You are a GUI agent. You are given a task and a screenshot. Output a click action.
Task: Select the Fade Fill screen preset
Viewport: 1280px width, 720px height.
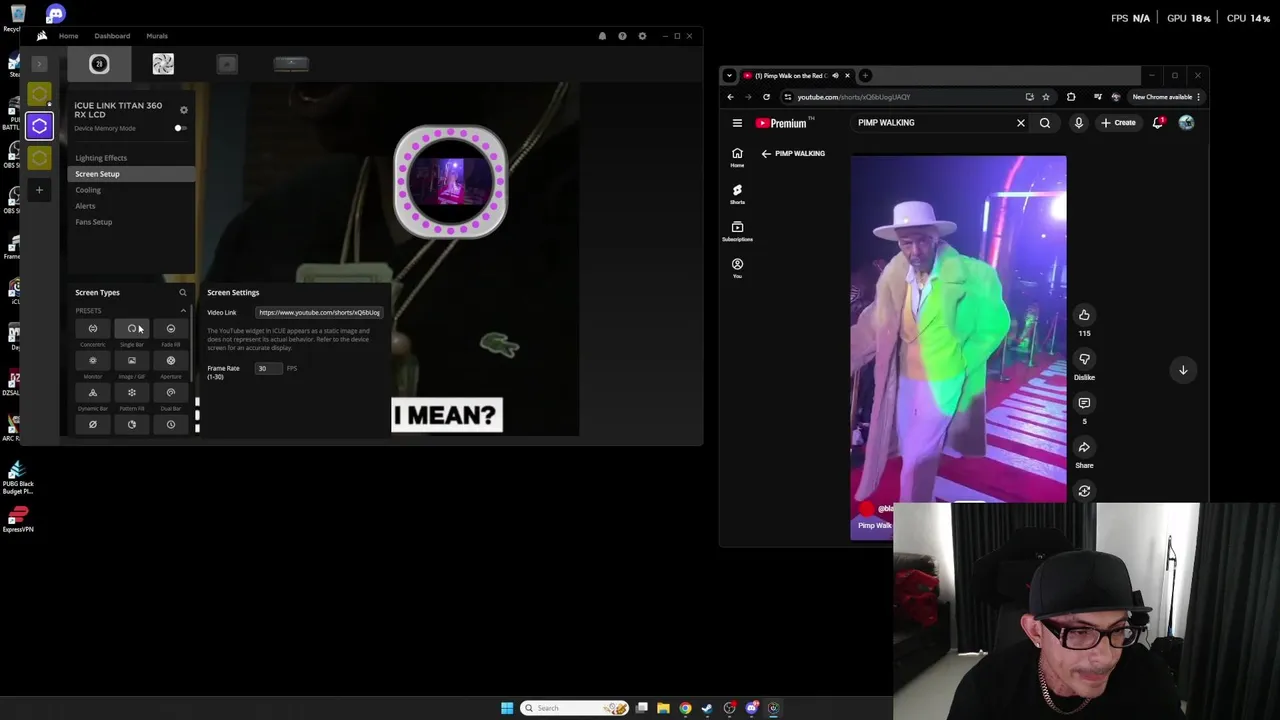coord(170,329)
